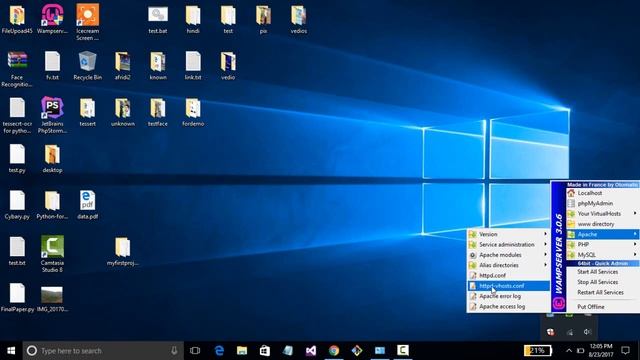Viewport: 640px width, 360px height.
Task: Click the search microphone icon
Action: pyautogui.click(x=174, y=351)
